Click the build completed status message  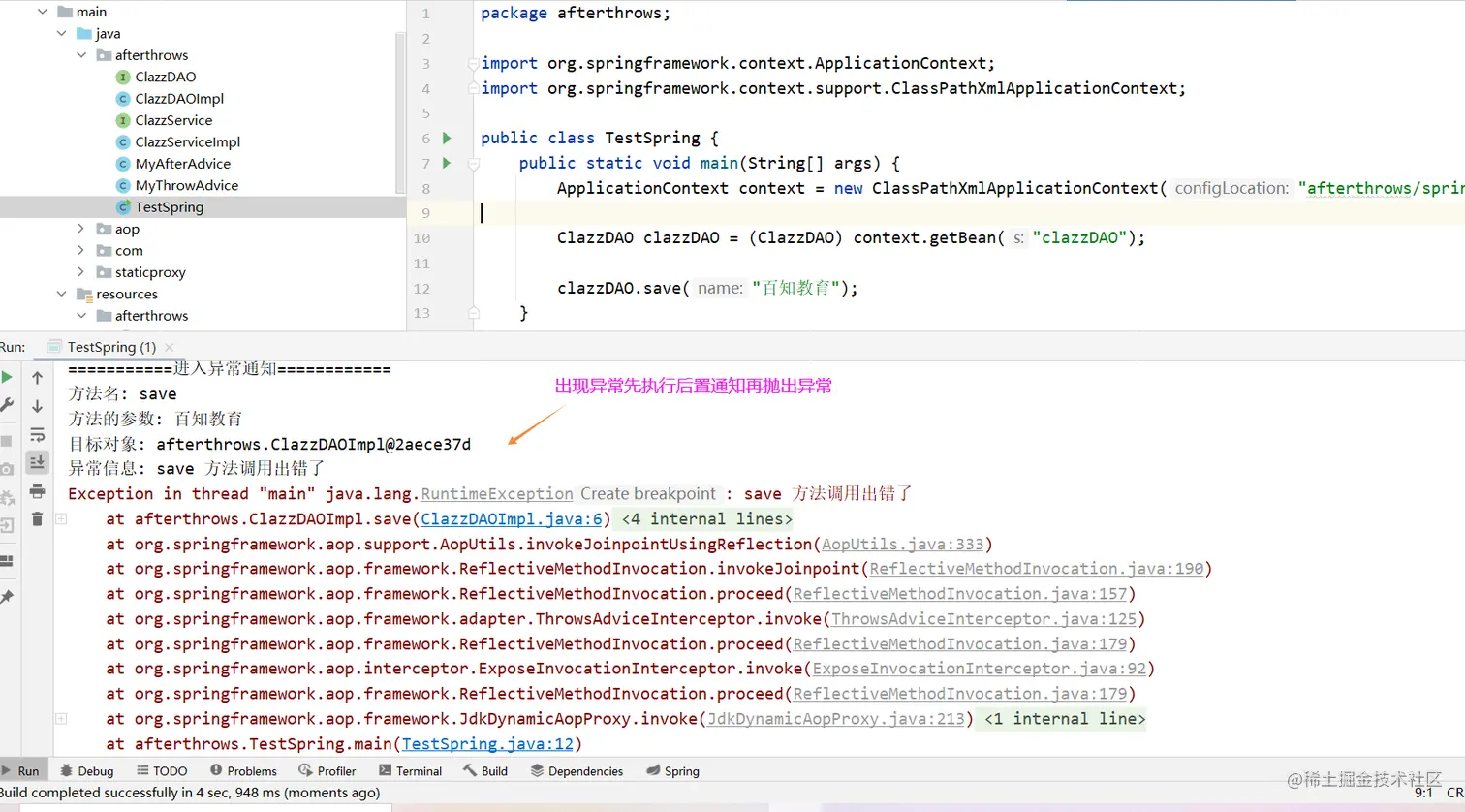[190, 793]
